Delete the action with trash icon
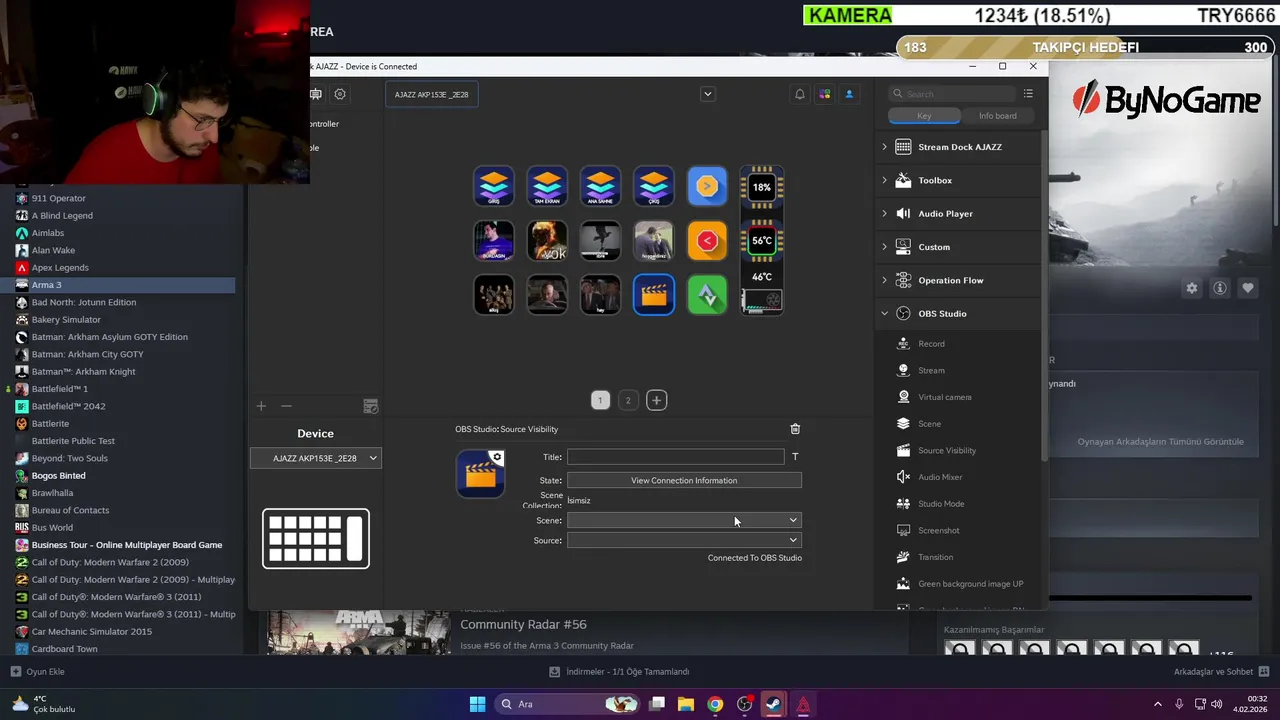This screenshot has width=1280, height=720. click(795, 429)
